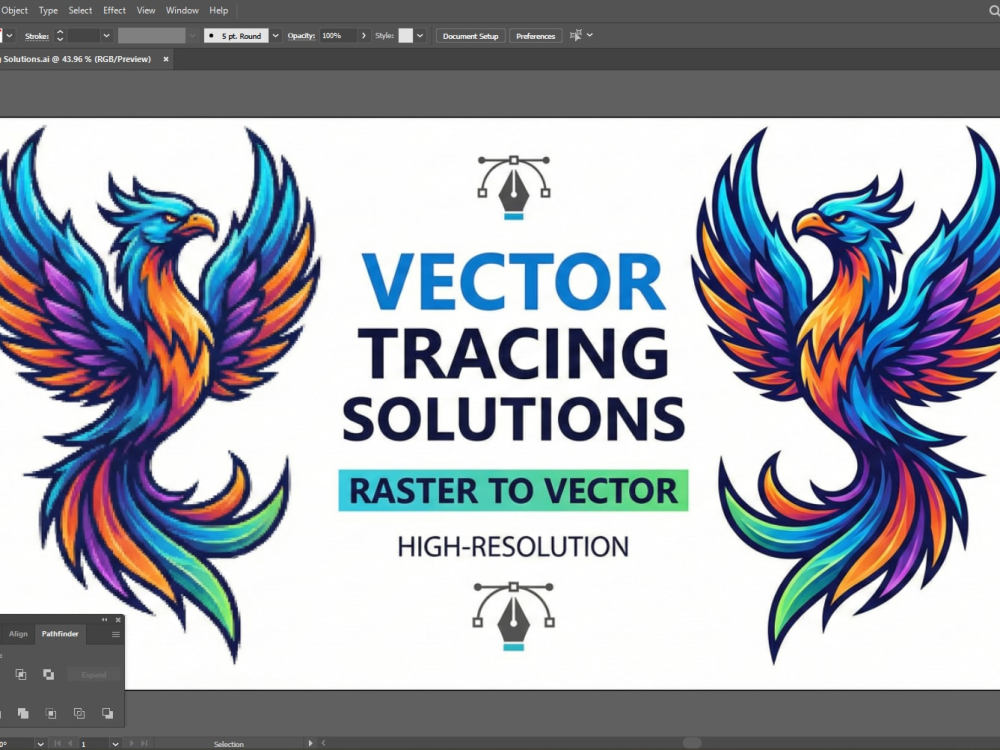Expand the rotate view dropdown in status bar

pos(40,744)
